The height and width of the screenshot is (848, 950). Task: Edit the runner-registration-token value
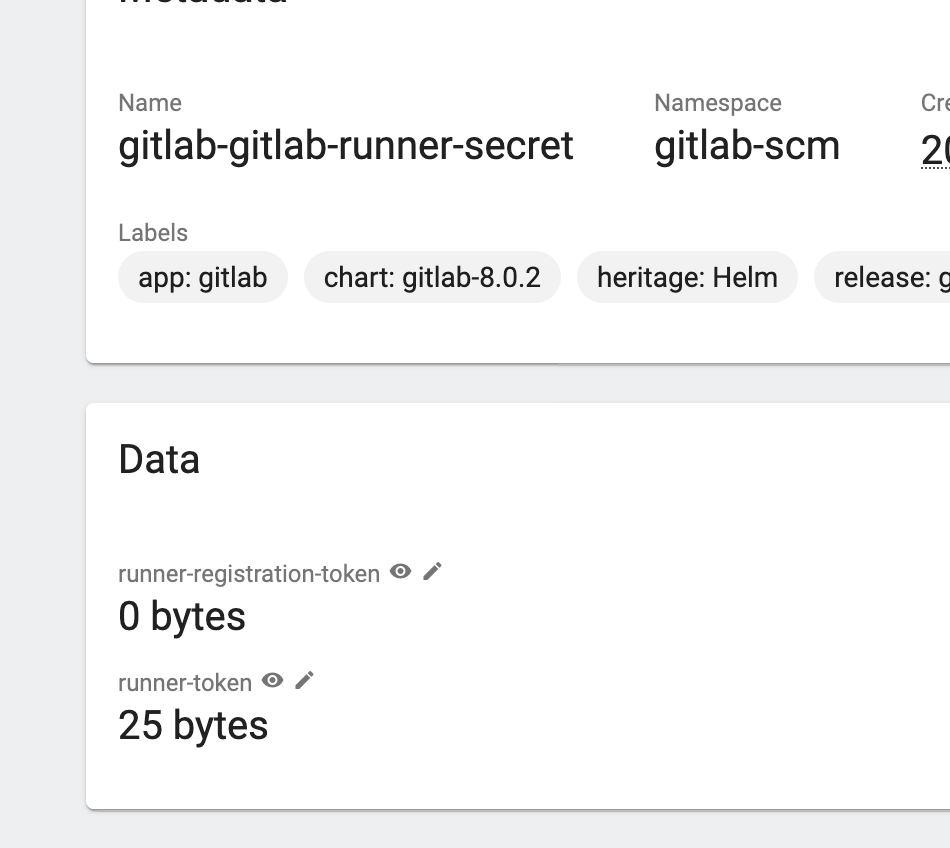pyautogui.click(x=432, y=572)
